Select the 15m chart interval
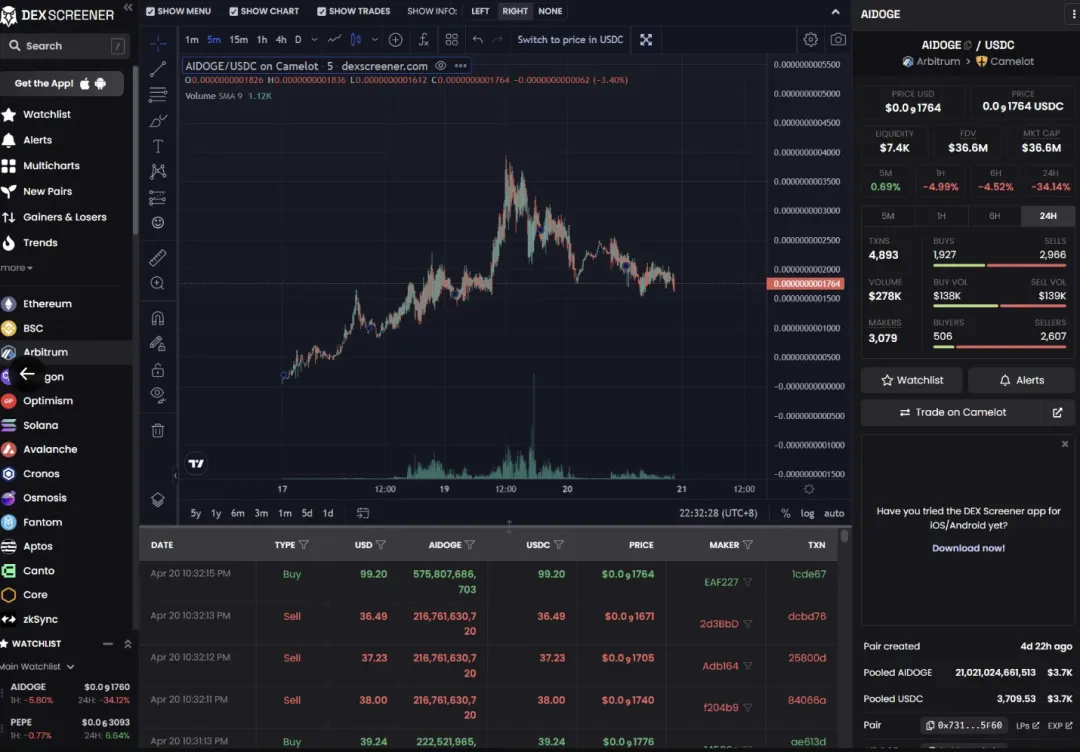Screen dimensions: 1080x752 [x=238, y=40]
